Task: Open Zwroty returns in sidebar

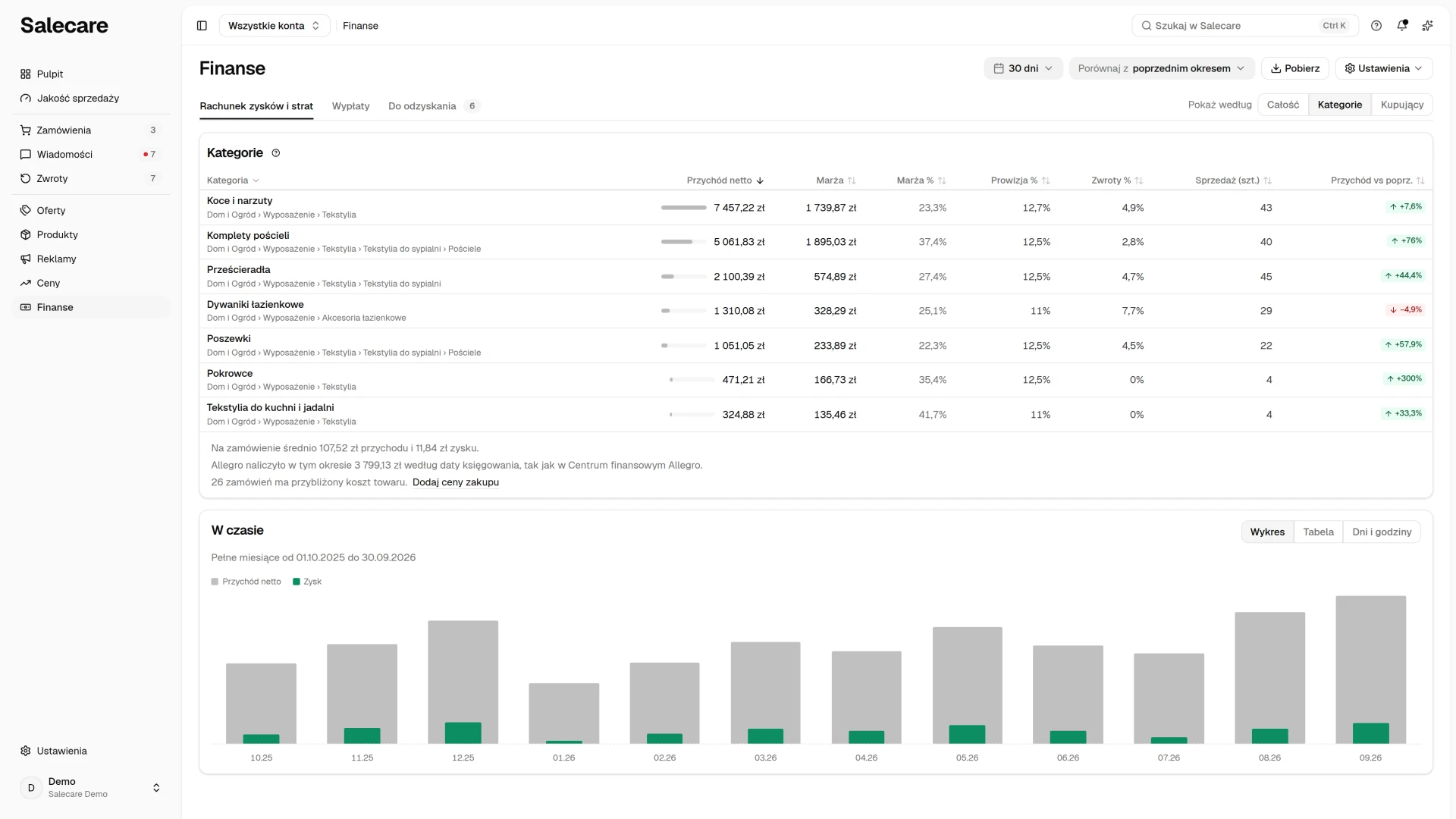Action: click(x=91, y=179)
